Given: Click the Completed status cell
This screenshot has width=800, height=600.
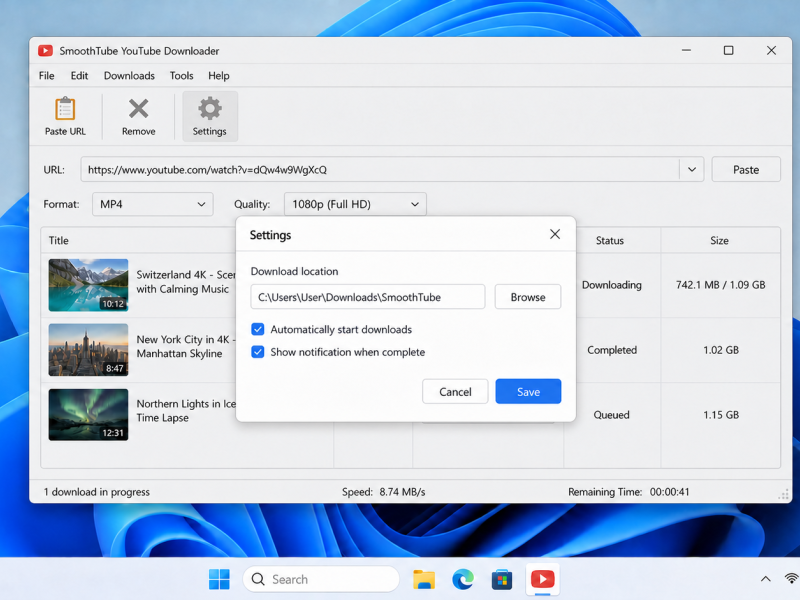Looking at the screenshot, I should [612, 350].
